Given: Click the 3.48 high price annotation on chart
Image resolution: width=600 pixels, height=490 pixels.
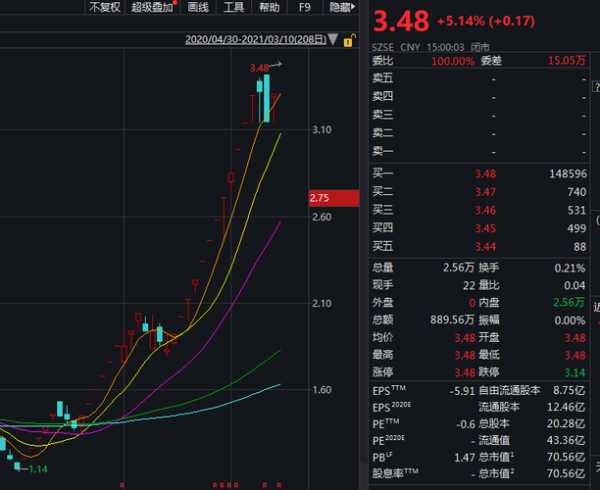Looking at the screenshot, I should click(x=259, y=68).
